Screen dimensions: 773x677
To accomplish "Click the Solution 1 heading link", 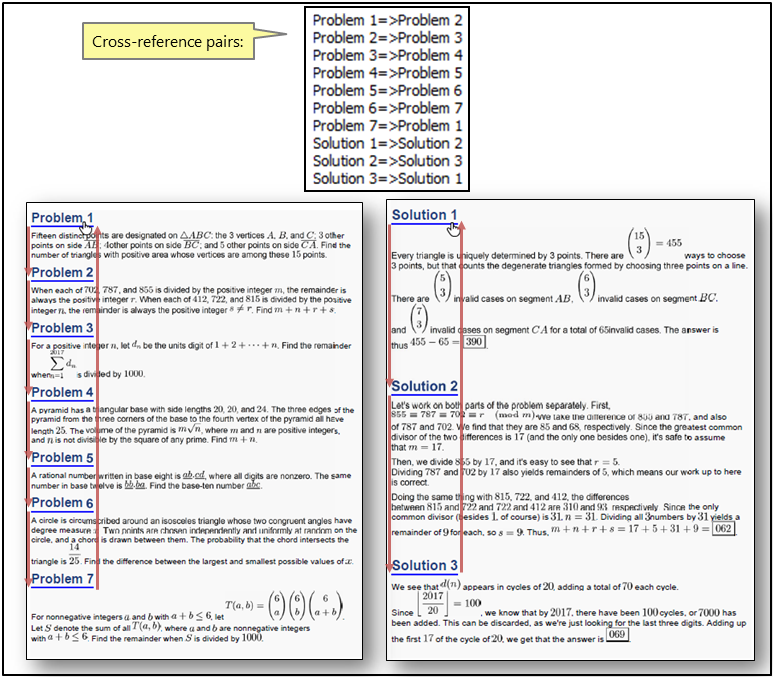I will (424, 215).
